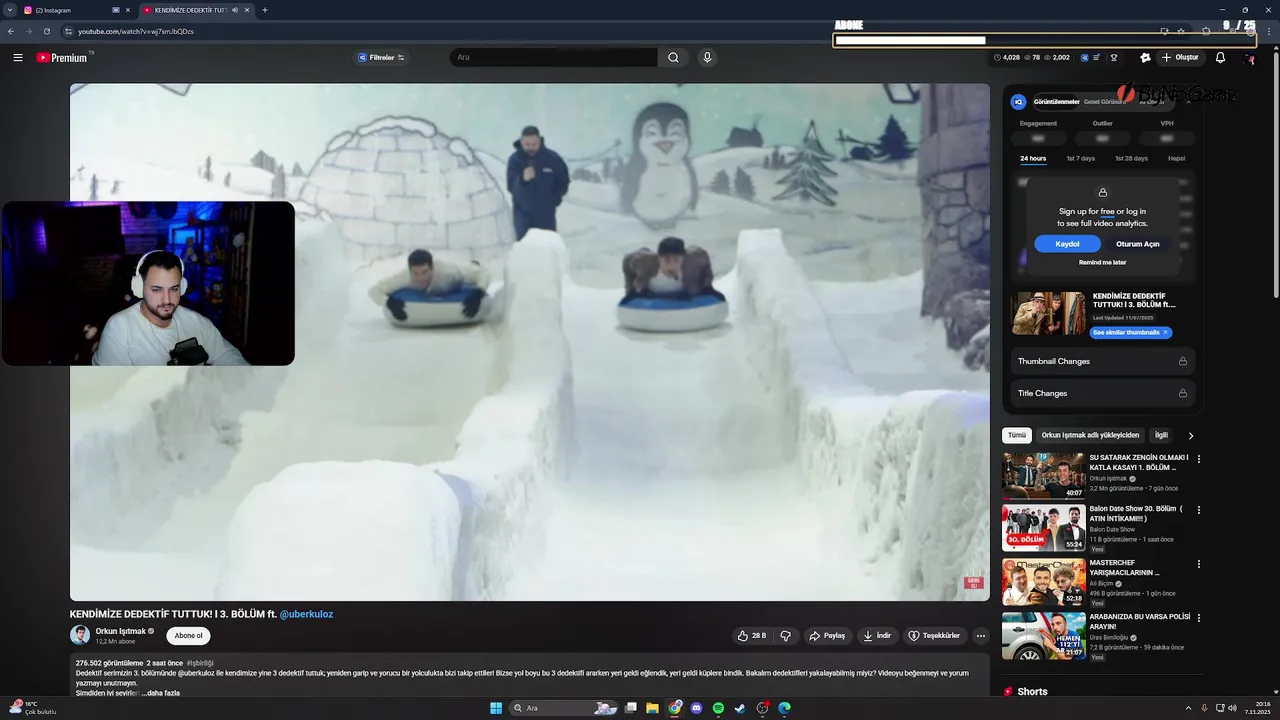Switch to the Görüntülenmeler tab
1280x720 pixels.
[x=1056, y=102]
